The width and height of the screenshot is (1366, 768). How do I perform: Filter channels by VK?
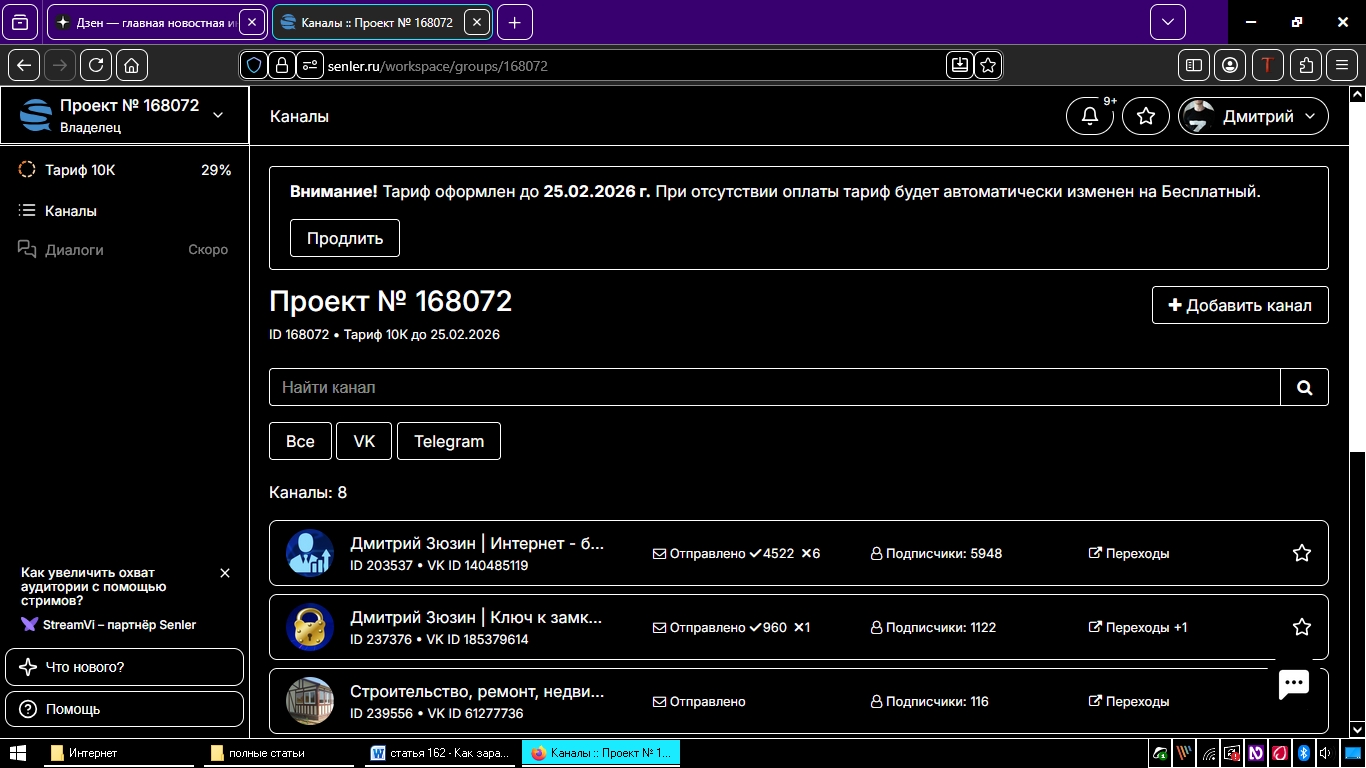click(364, 441)
